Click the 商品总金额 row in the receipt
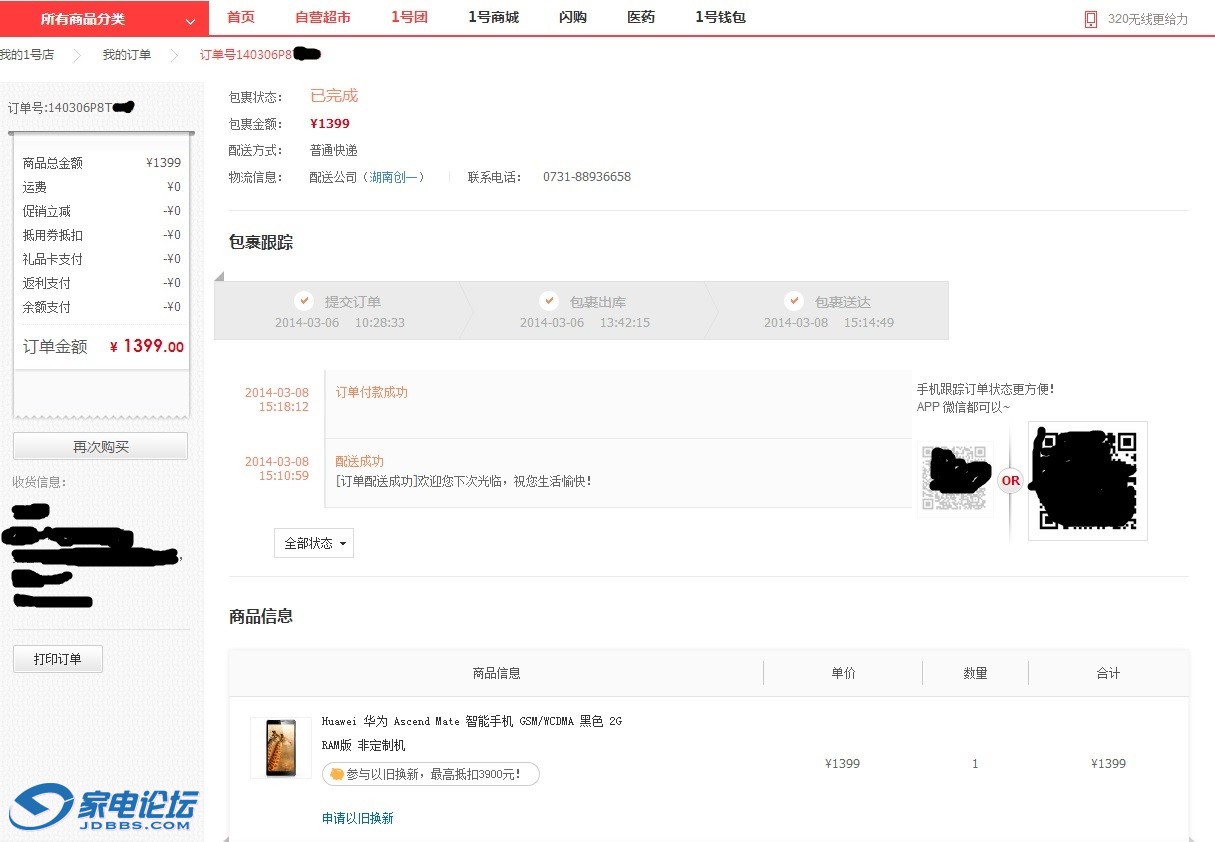1215x842 pixels. coord(102,163)
